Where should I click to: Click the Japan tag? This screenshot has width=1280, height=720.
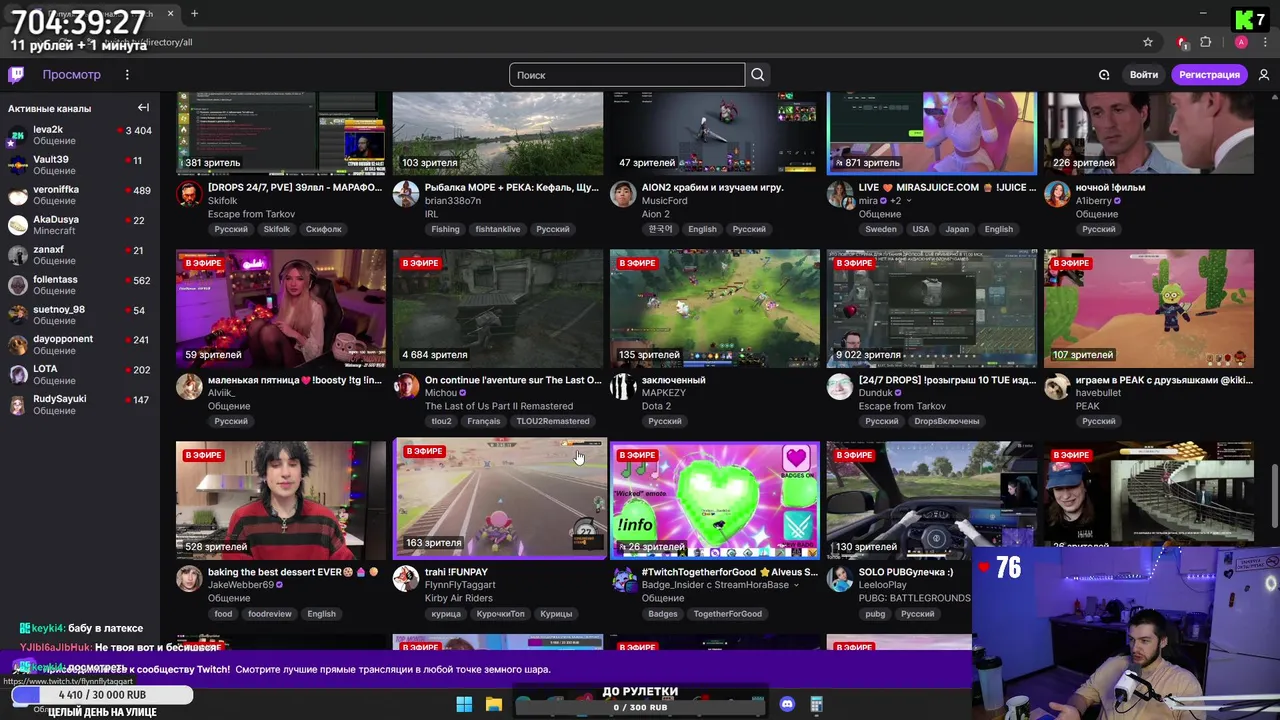click(x=957, y=229)
